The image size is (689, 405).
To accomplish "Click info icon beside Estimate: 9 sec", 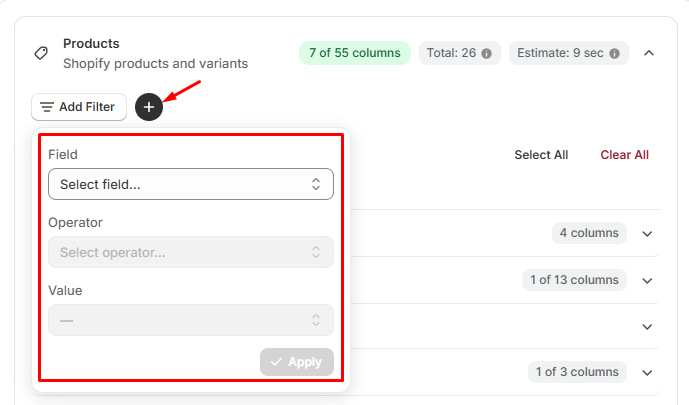I will point(614,53).
